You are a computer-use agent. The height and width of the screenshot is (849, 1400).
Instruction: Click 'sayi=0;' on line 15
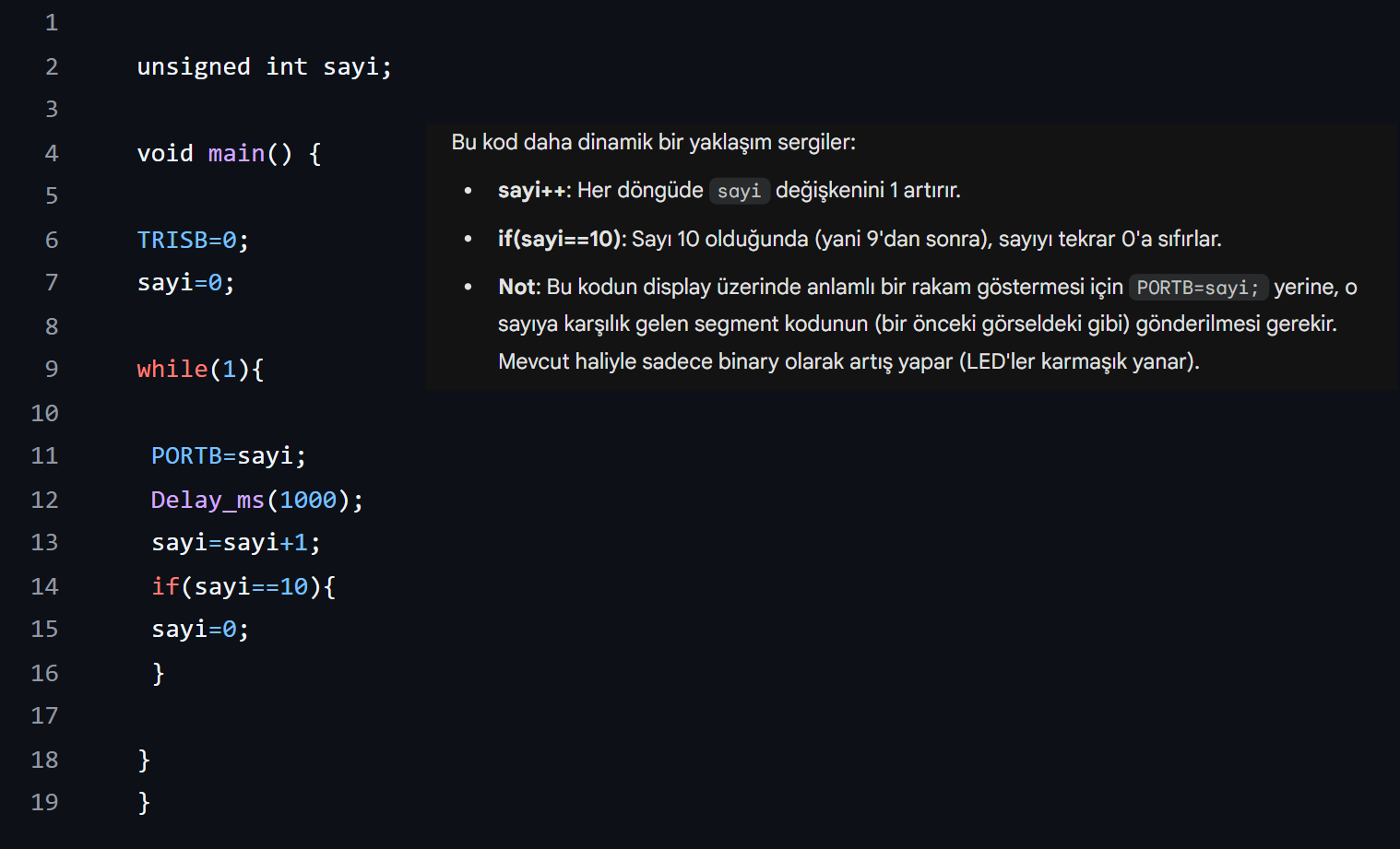200,629
